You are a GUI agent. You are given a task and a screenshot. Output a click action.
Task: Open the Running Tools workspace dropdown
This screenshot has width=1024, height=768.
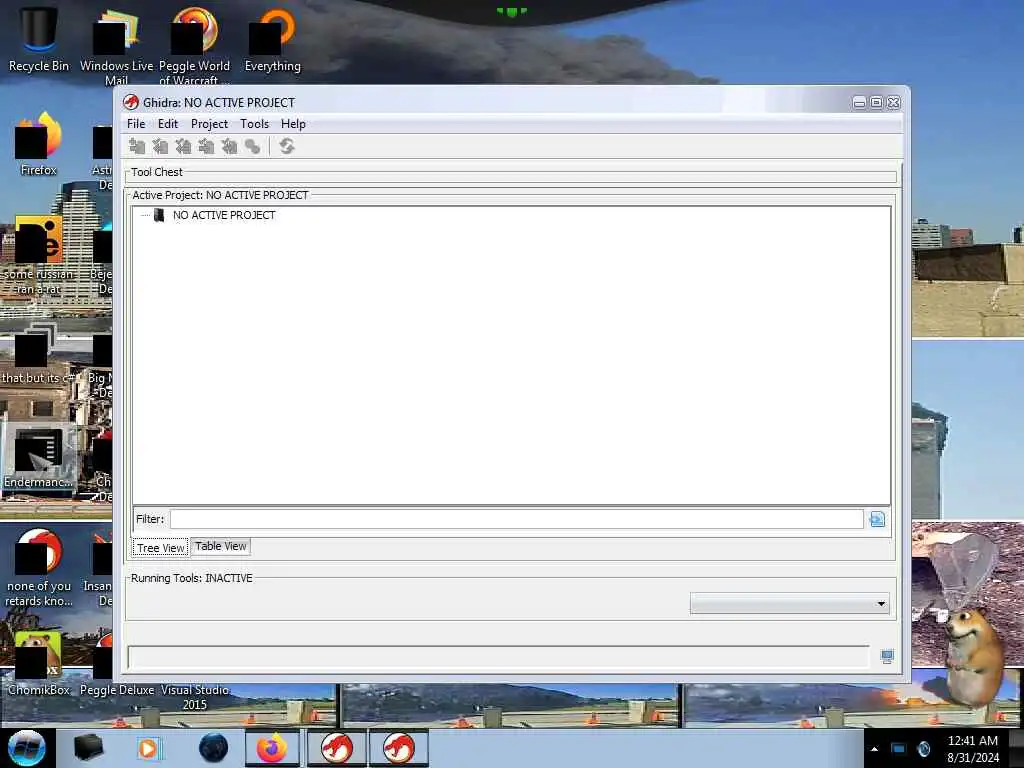790,603
